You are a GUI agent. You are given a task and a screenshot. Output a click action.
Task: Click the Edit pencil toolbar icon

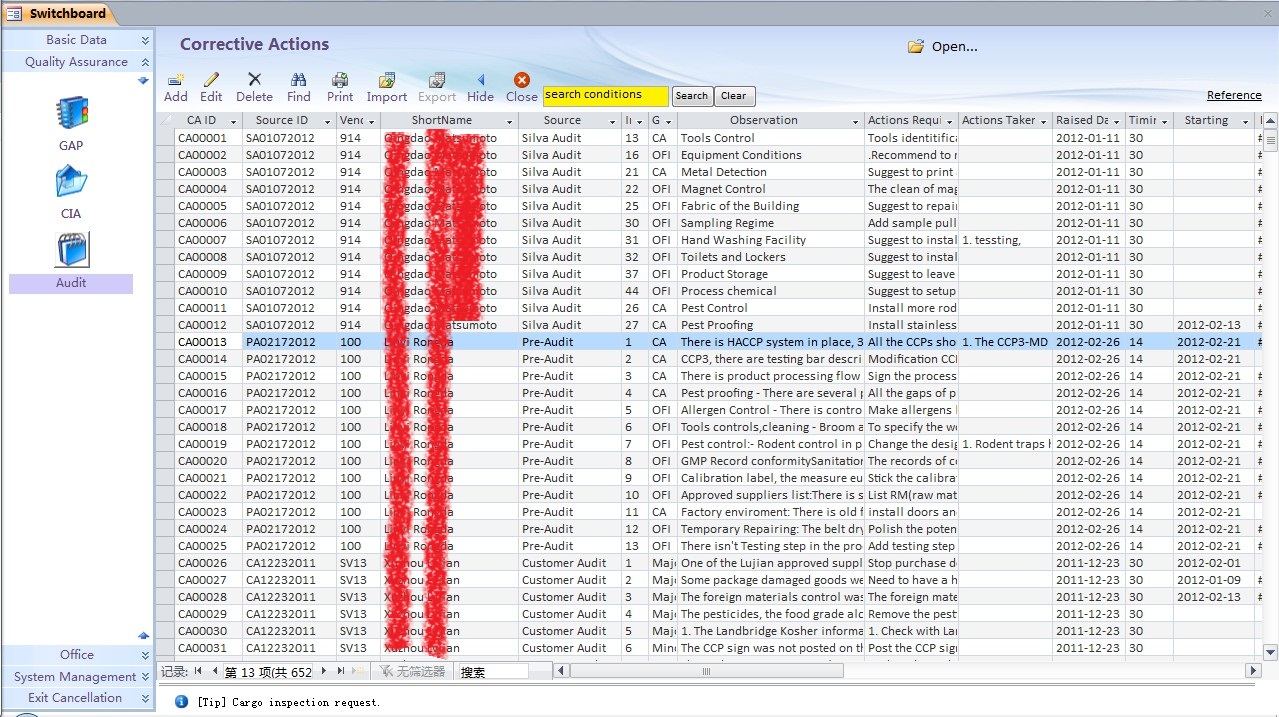tap(211, 80)
